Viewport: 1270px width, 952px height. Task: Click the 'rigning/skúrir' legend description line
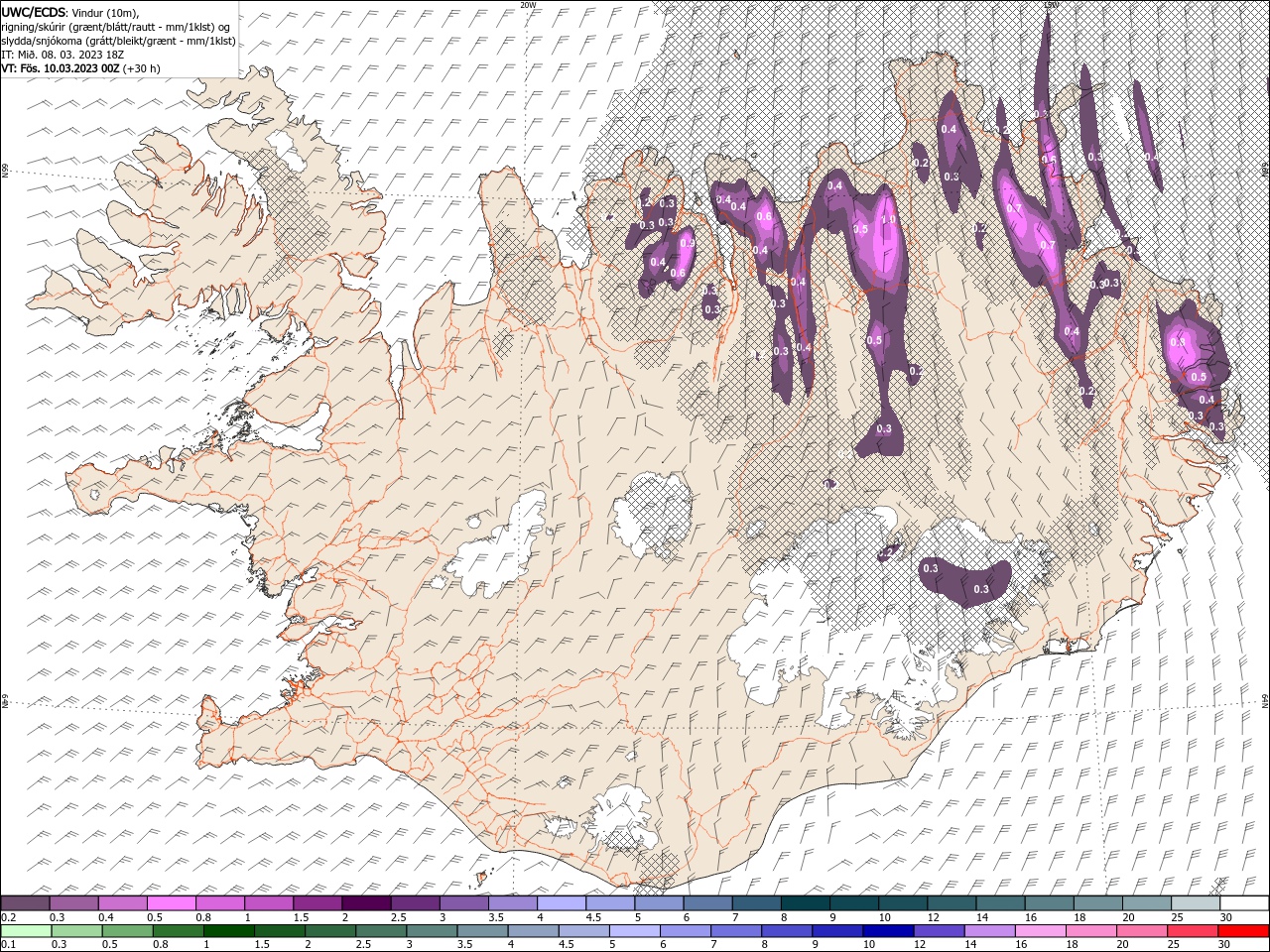click(116, 27)
